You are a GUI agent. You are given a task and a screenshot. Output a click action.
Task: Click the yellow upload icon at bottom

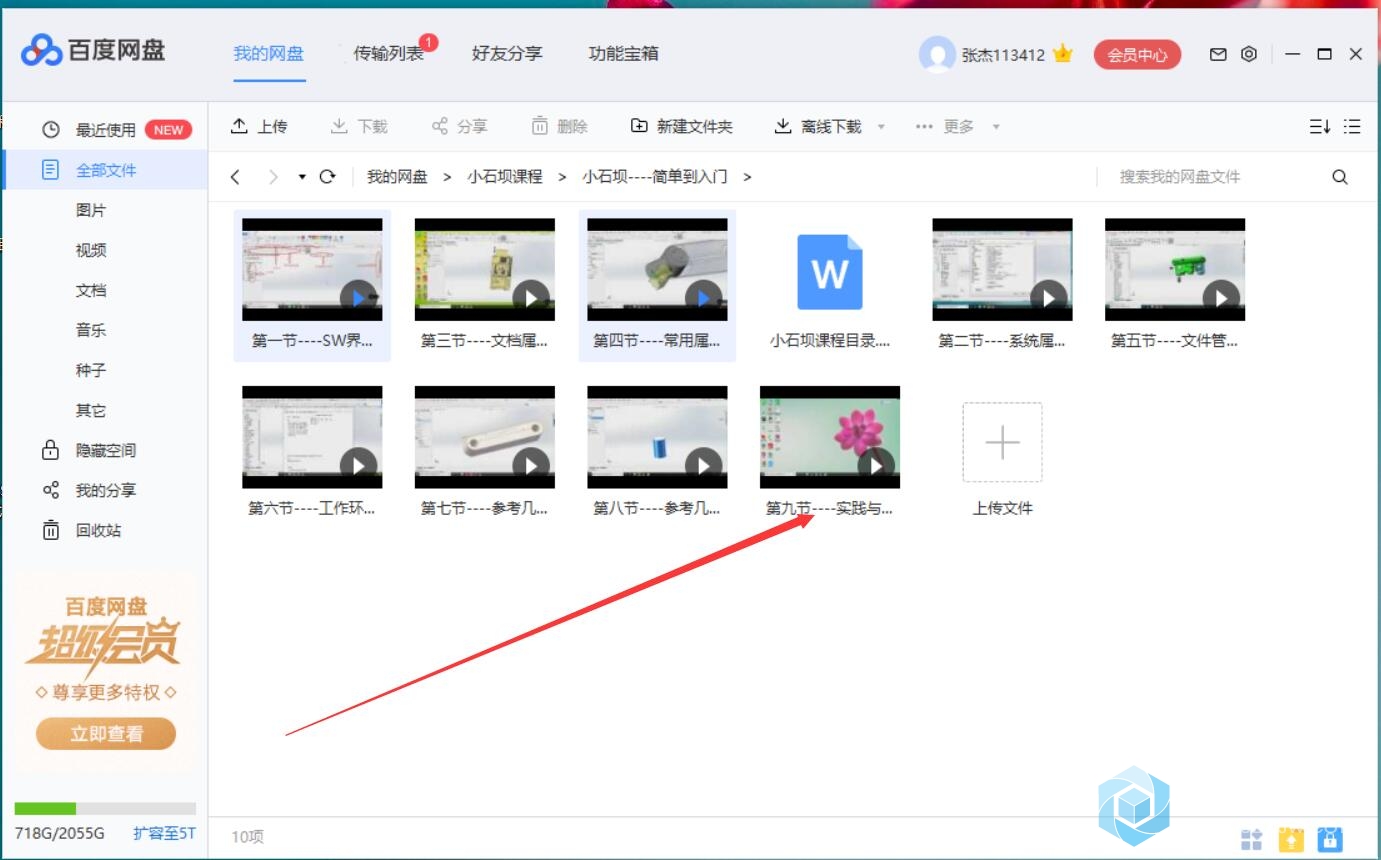[x=1292, y=839]
